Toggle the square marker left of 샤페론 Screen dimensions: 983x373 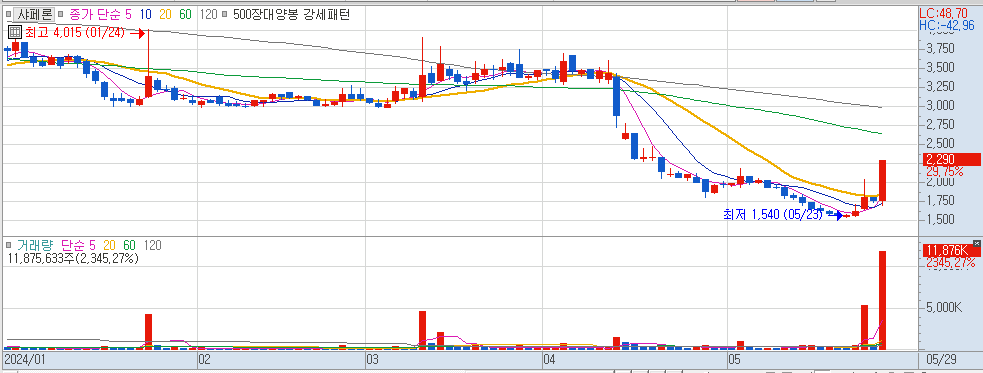9,14
